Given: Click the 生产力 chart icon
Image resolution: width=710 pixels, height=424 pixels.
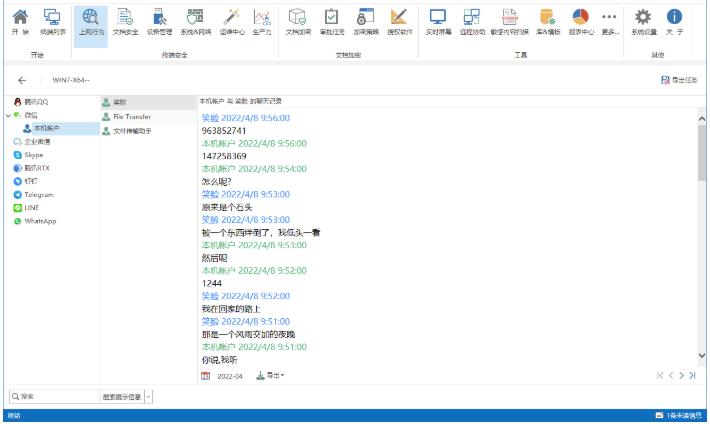Looking at the screenshot, I should (x=262, y=22).
